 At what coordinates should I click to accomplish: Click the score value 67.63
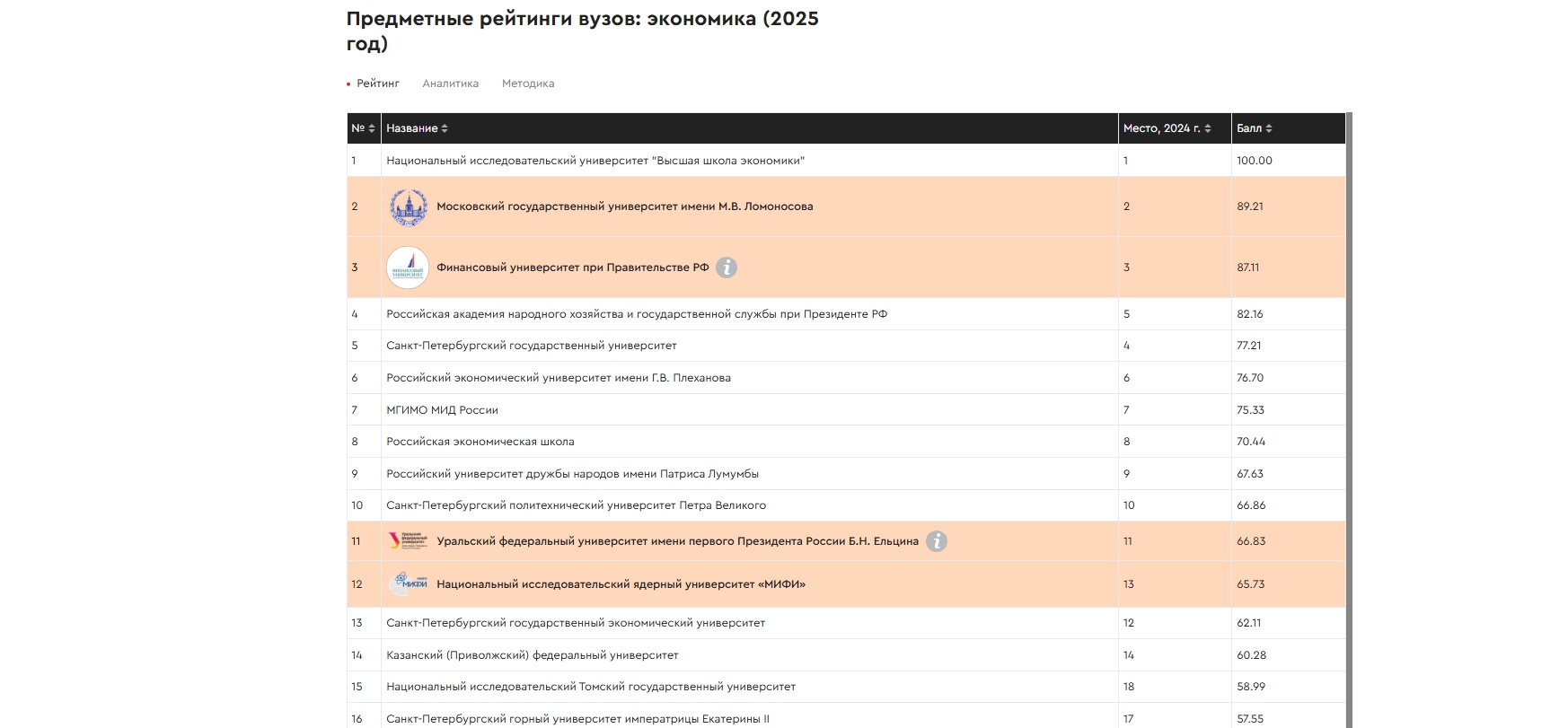tap(1250, 474)
